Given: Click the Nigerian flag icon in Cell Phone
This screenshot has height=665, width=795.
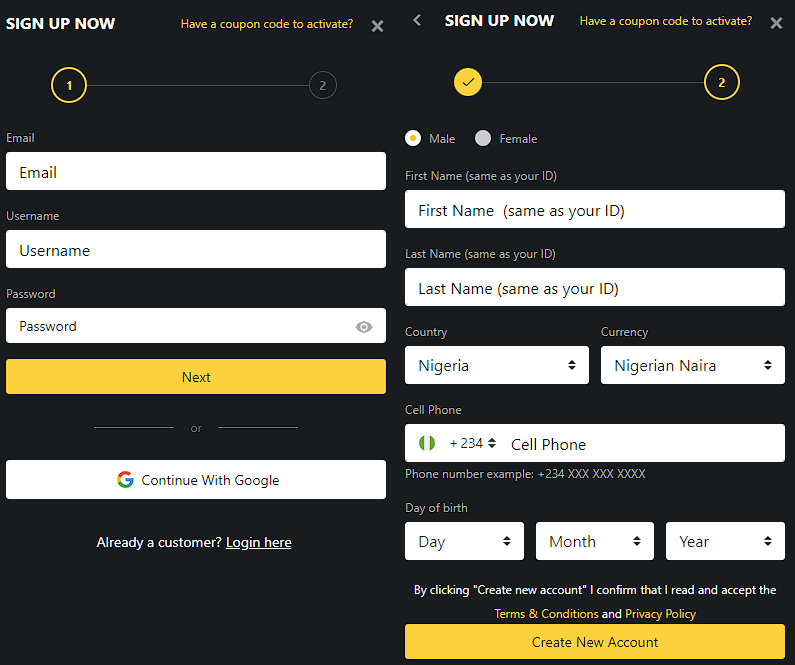Looking at the screenshot, I should click(x=428, y=443).
